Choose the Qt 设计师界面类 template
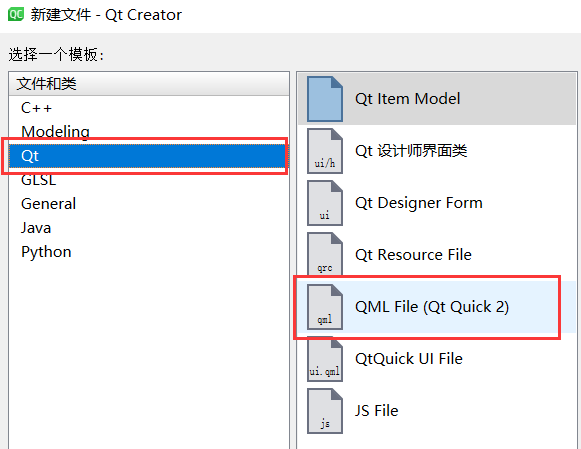This screenshot has width=581, height=449. (x=437, y=151)
